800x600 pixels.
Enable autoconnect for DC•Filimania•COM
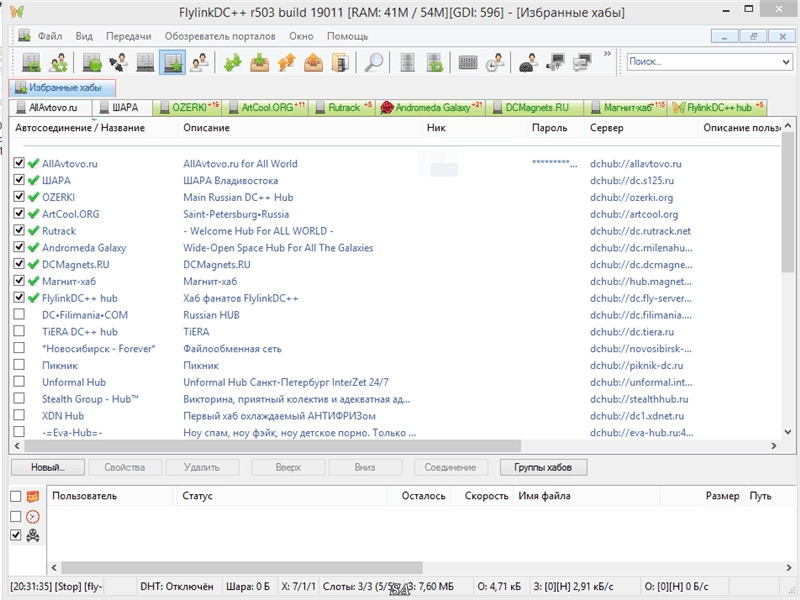tap(19, 314)
